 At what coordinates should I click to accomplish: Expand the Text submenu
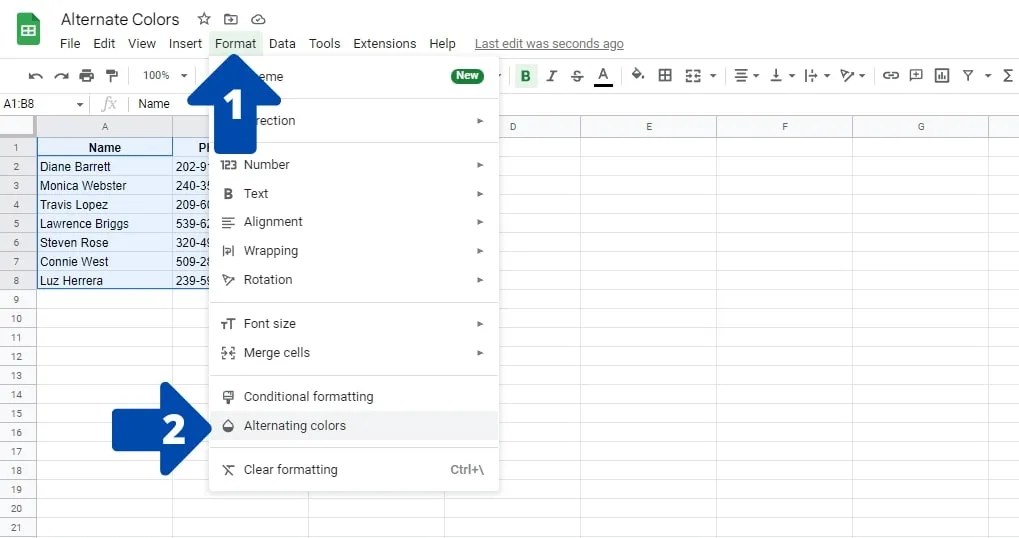354,194
